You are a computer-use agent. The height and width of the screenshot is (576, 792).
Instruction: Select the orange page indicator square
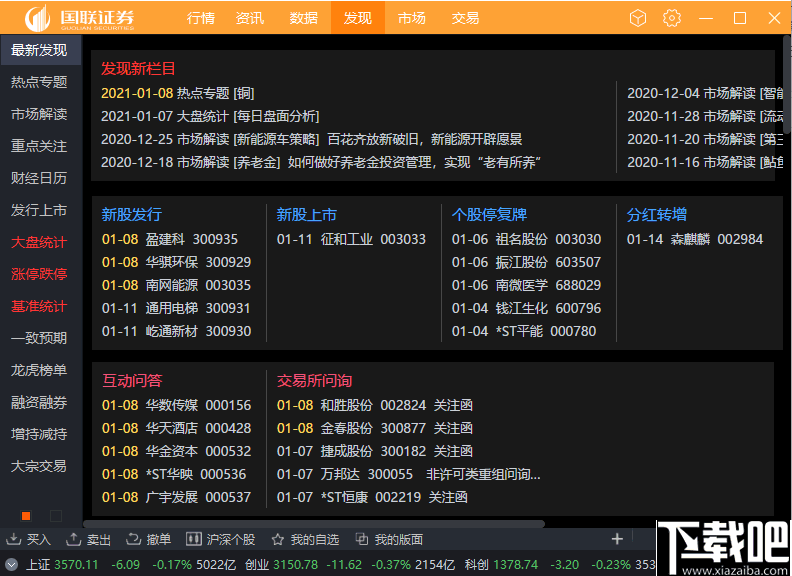[26, 516]
